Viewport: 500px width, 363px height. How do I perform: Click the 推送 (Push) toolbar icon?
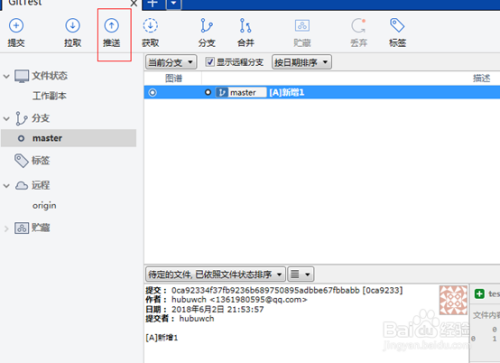pos(111,26)
